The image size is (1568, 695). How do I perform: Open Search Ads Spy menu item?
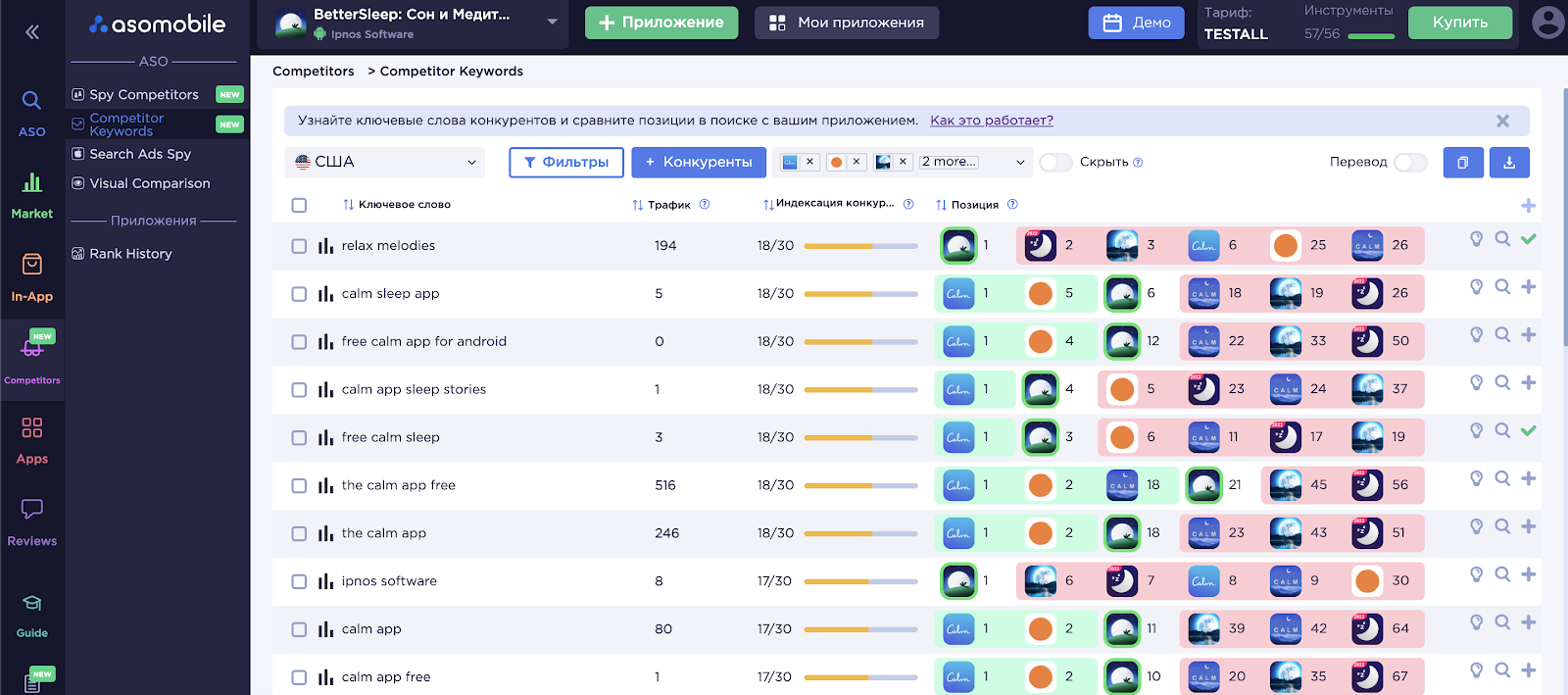tap(140, 154)
